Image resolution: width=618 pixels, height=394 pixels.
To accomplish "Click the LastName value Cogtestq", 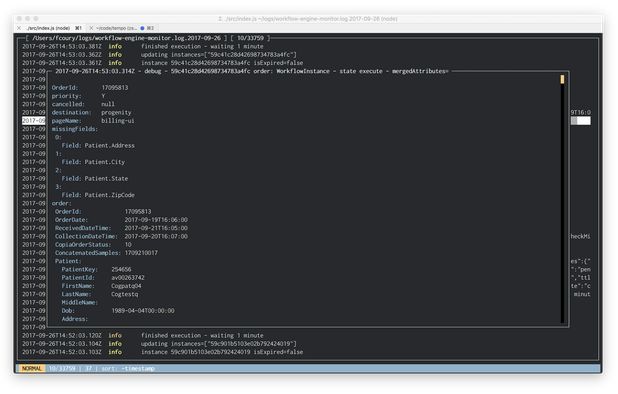I will tap(125, 294).
